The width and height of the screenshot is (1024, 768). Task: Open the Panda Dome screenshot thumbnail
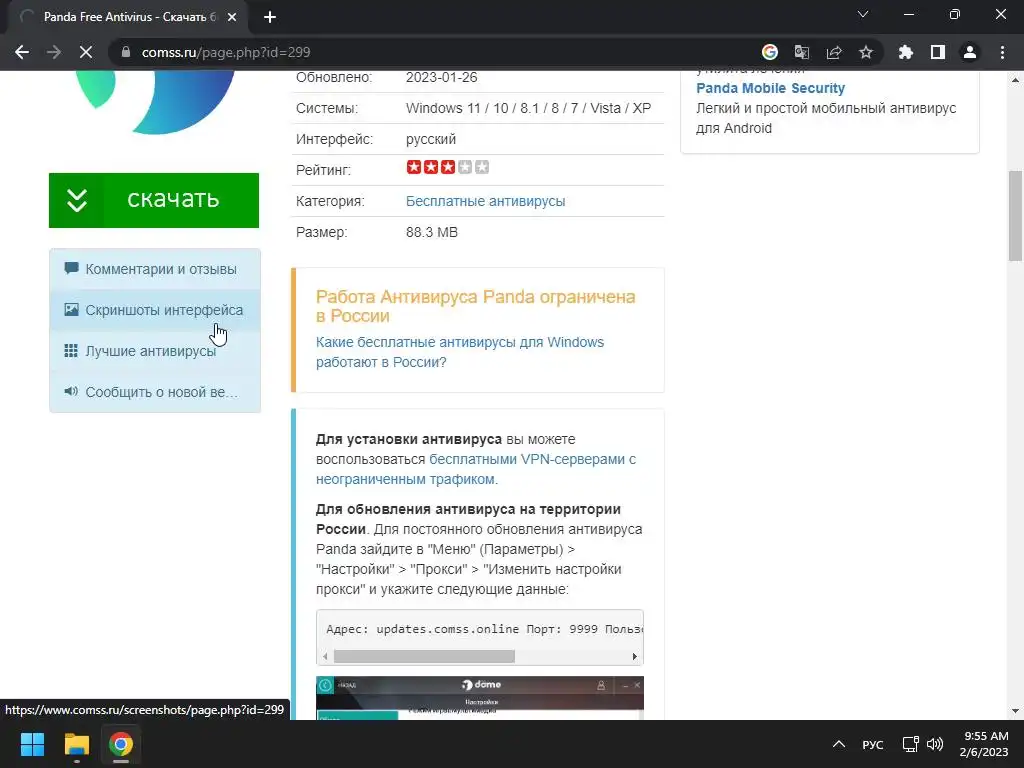[x=480, y=698]
